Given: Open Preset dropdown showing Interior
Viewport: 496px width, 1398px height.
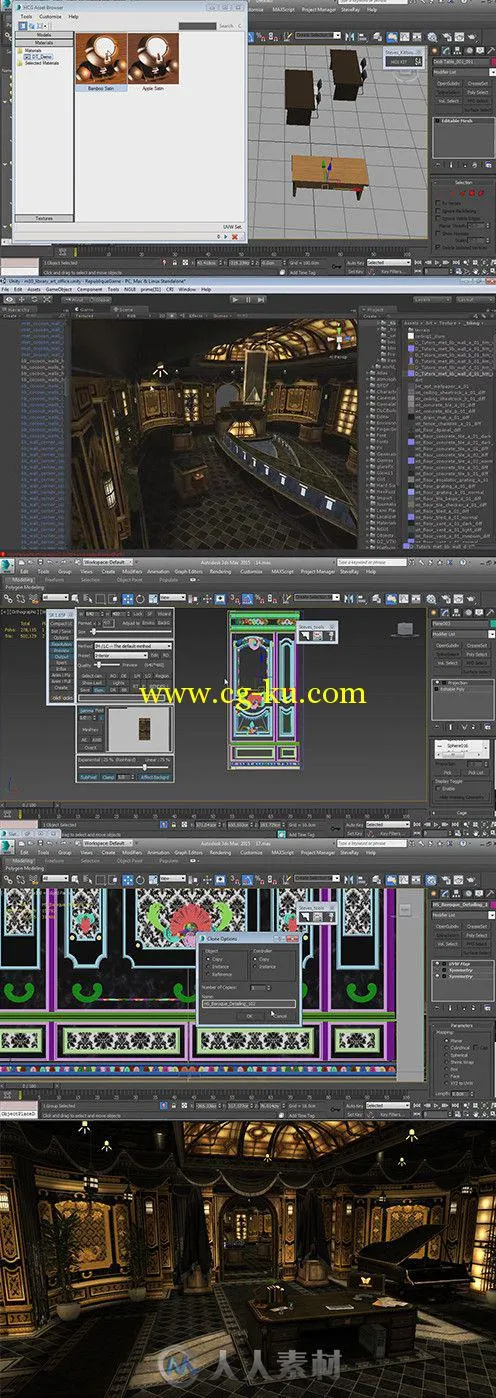Looking at the screenshot, I should pos(121,656).
